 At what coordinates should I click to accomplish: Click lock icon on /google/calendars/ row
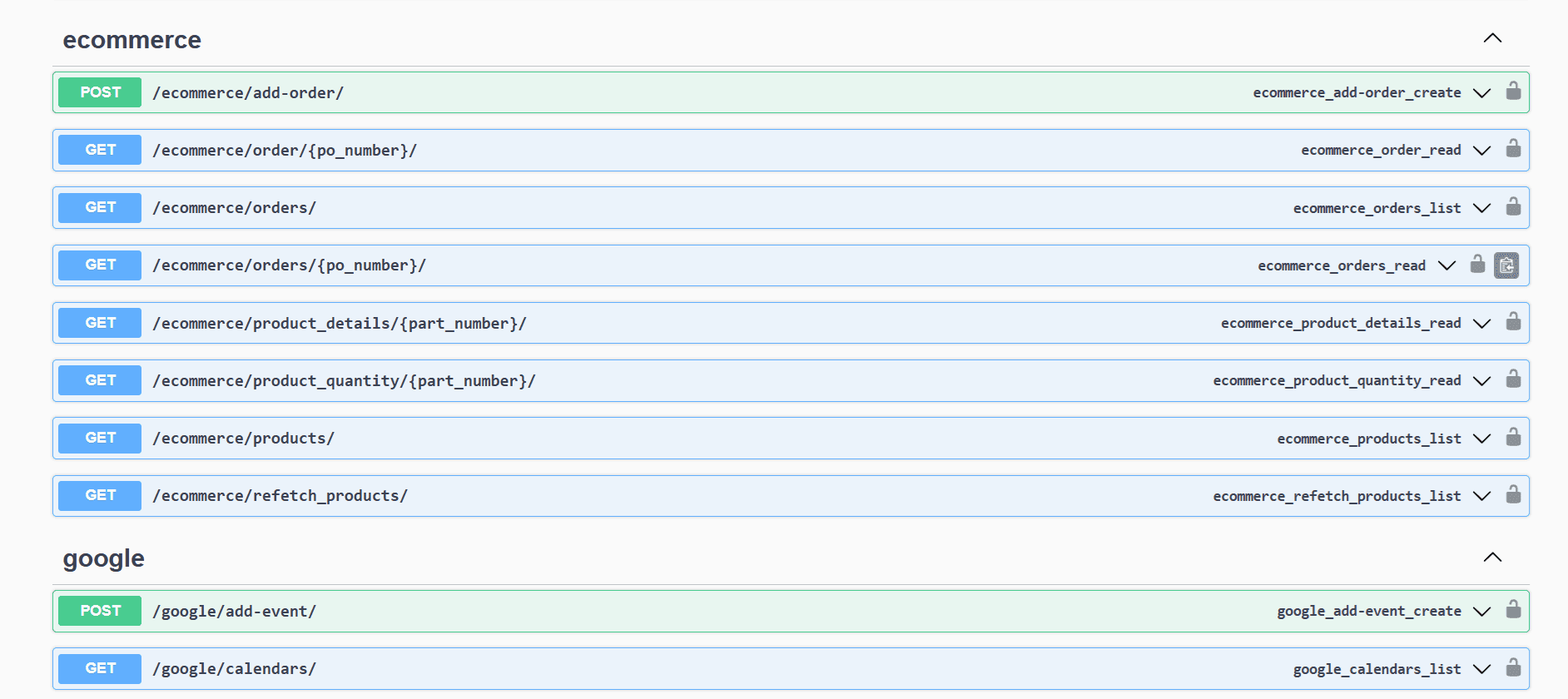(1513, 668)
